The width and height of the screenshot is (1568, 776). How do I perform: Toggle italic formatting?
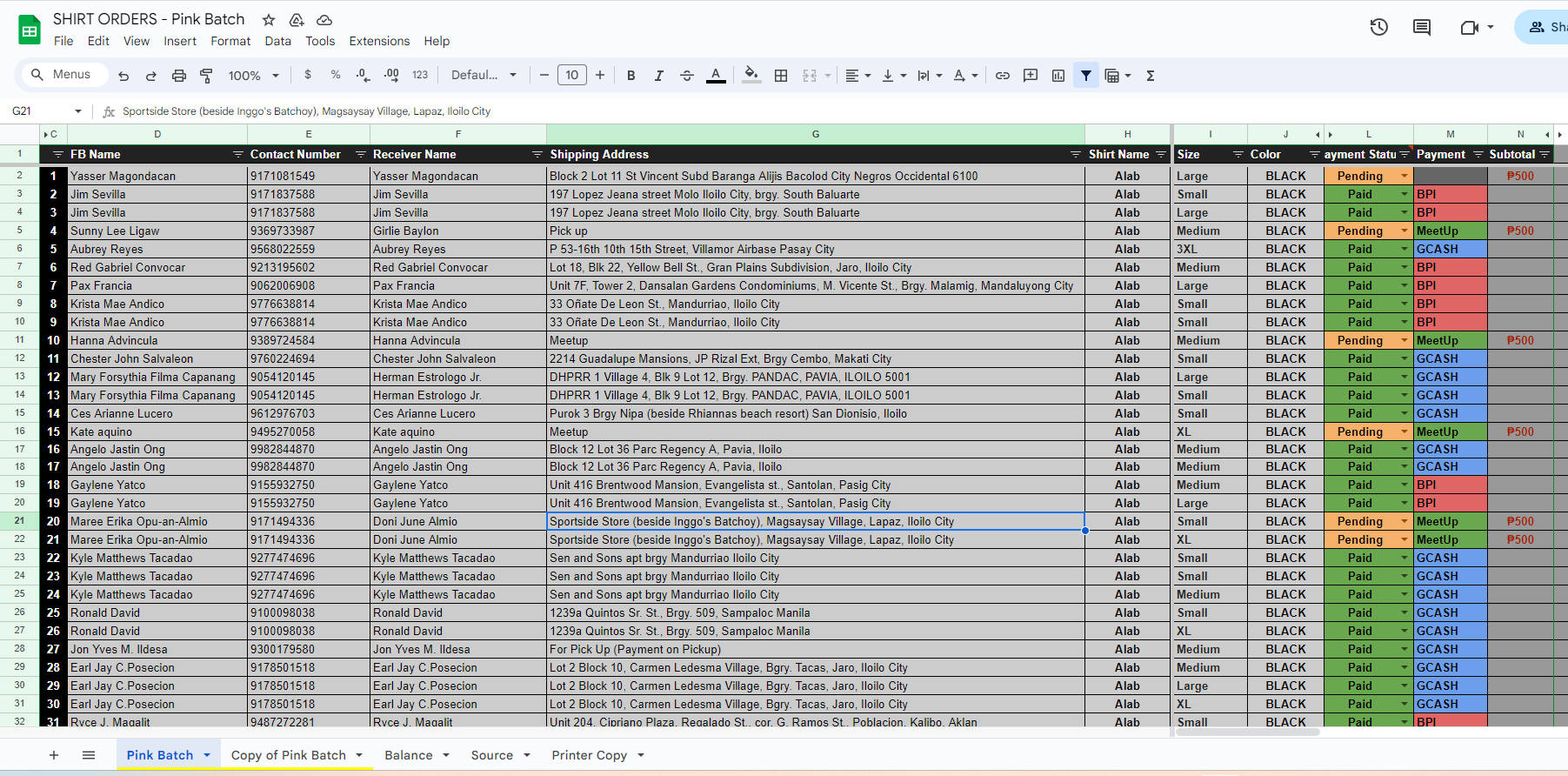(x=659, y=76)
